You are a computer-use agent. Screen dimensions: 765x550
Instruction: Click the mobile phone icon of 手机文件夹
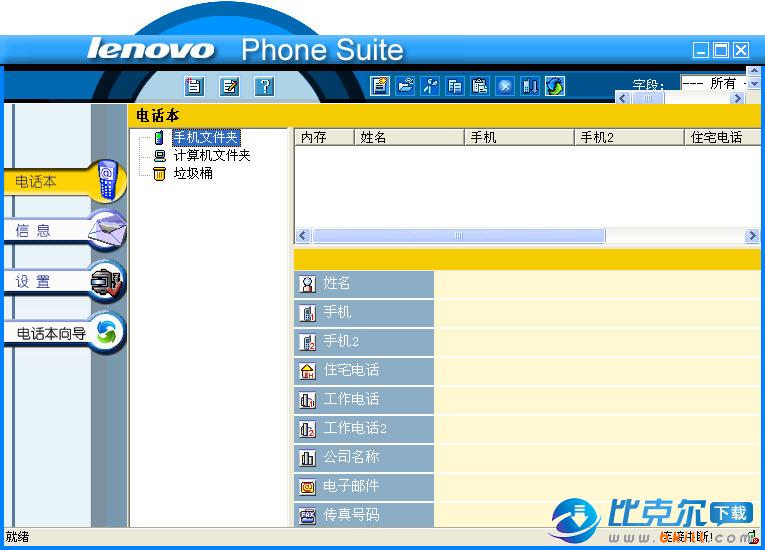click(x=159, y=138)
